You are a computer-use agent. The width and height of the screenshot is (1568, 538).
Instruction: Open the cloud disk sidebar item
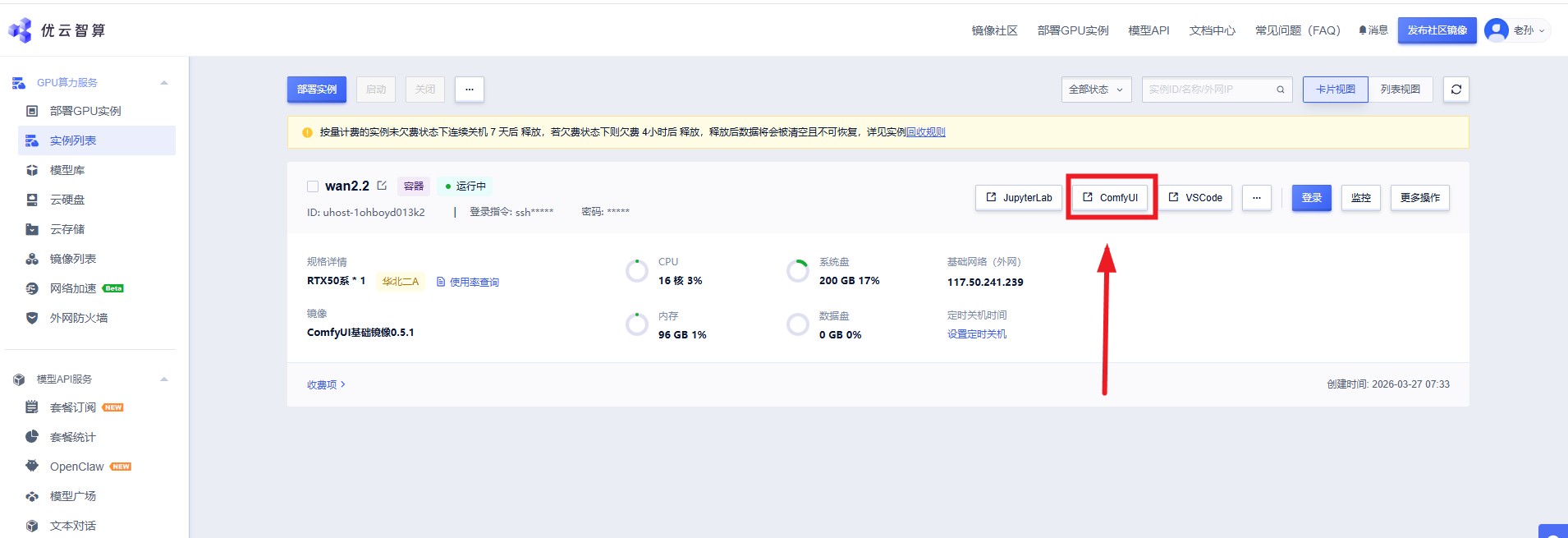(x=67, y=200)
